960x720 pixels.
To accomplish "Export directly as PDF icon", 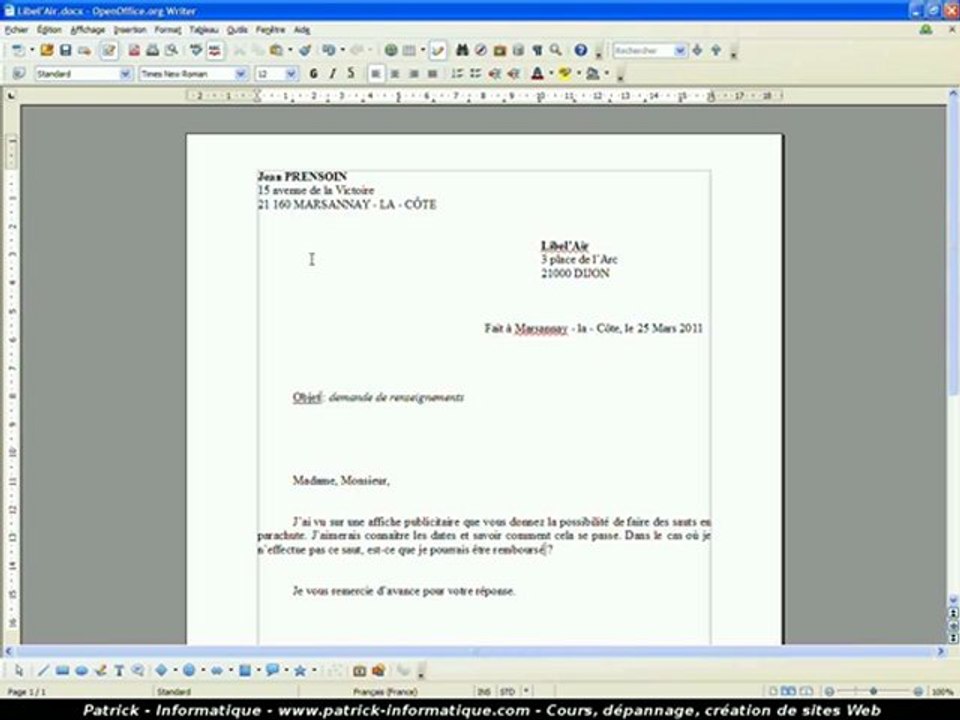I will click(134, 50).
